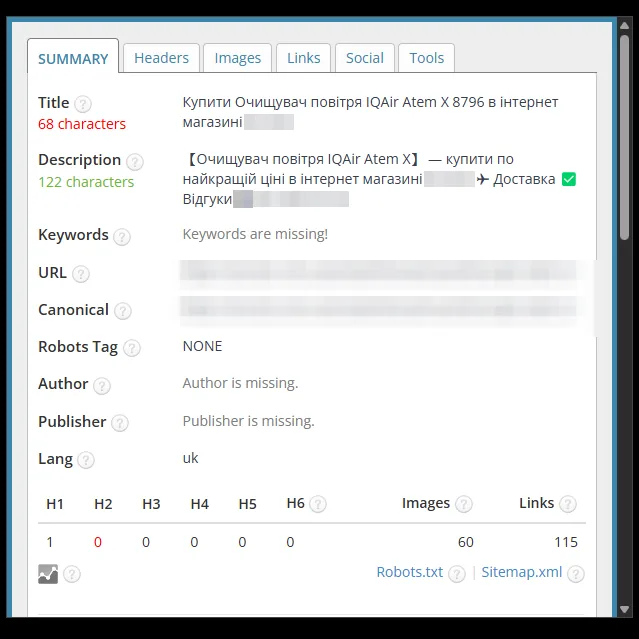Click the 'Keywords are missing!' message
Image resolution: width=639 pixels, height=639 pixels.
255,234
